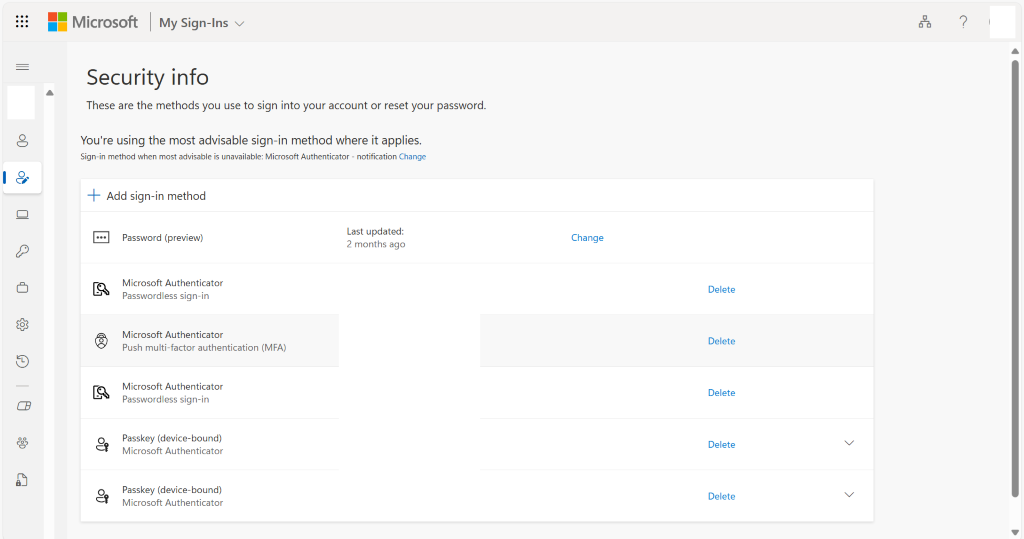Open the locked document icon in the sidebar
Viewport: 1024px width, 539px height.
point(22,480)
